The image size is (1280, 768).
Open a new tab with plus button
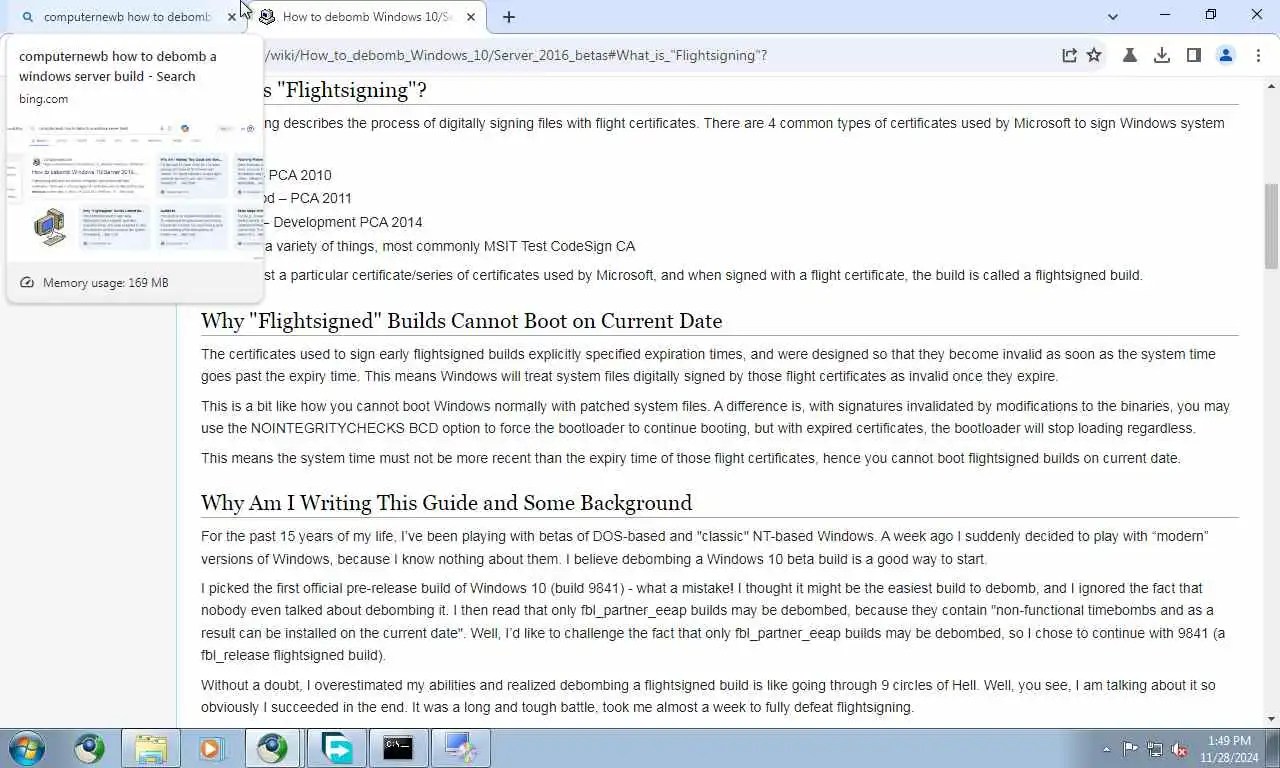pos(509,16)
